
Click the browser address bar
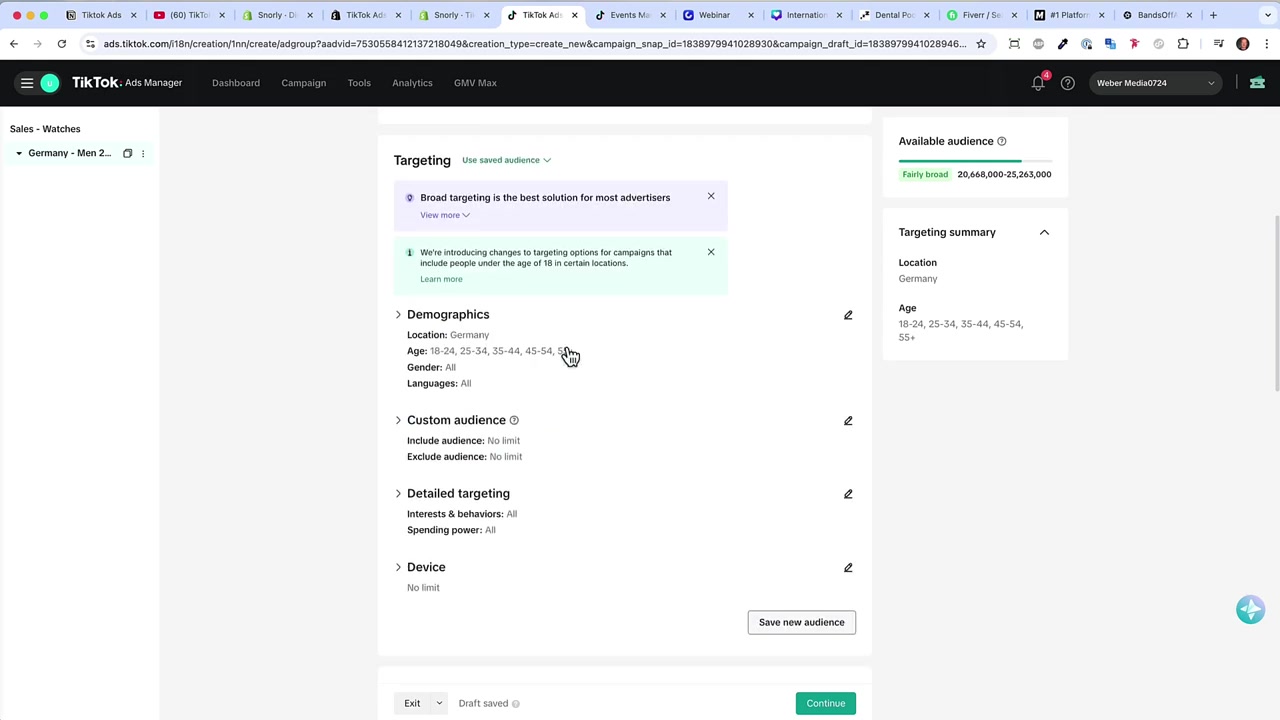point(535,44)
